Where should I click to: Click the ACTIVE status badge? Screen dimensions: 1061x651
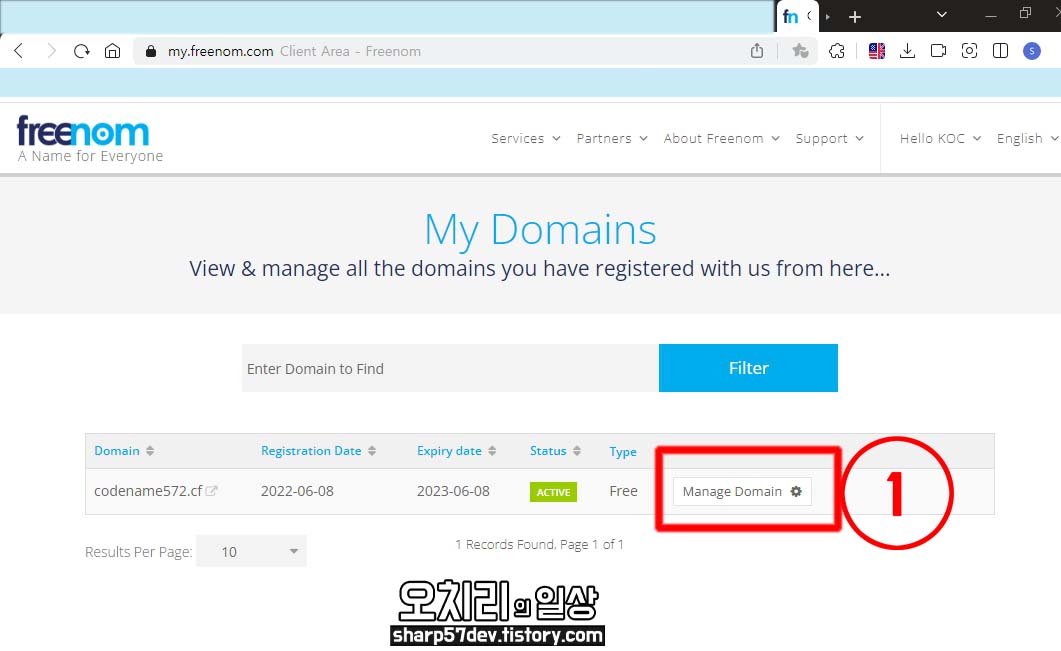tap(553, 492)
